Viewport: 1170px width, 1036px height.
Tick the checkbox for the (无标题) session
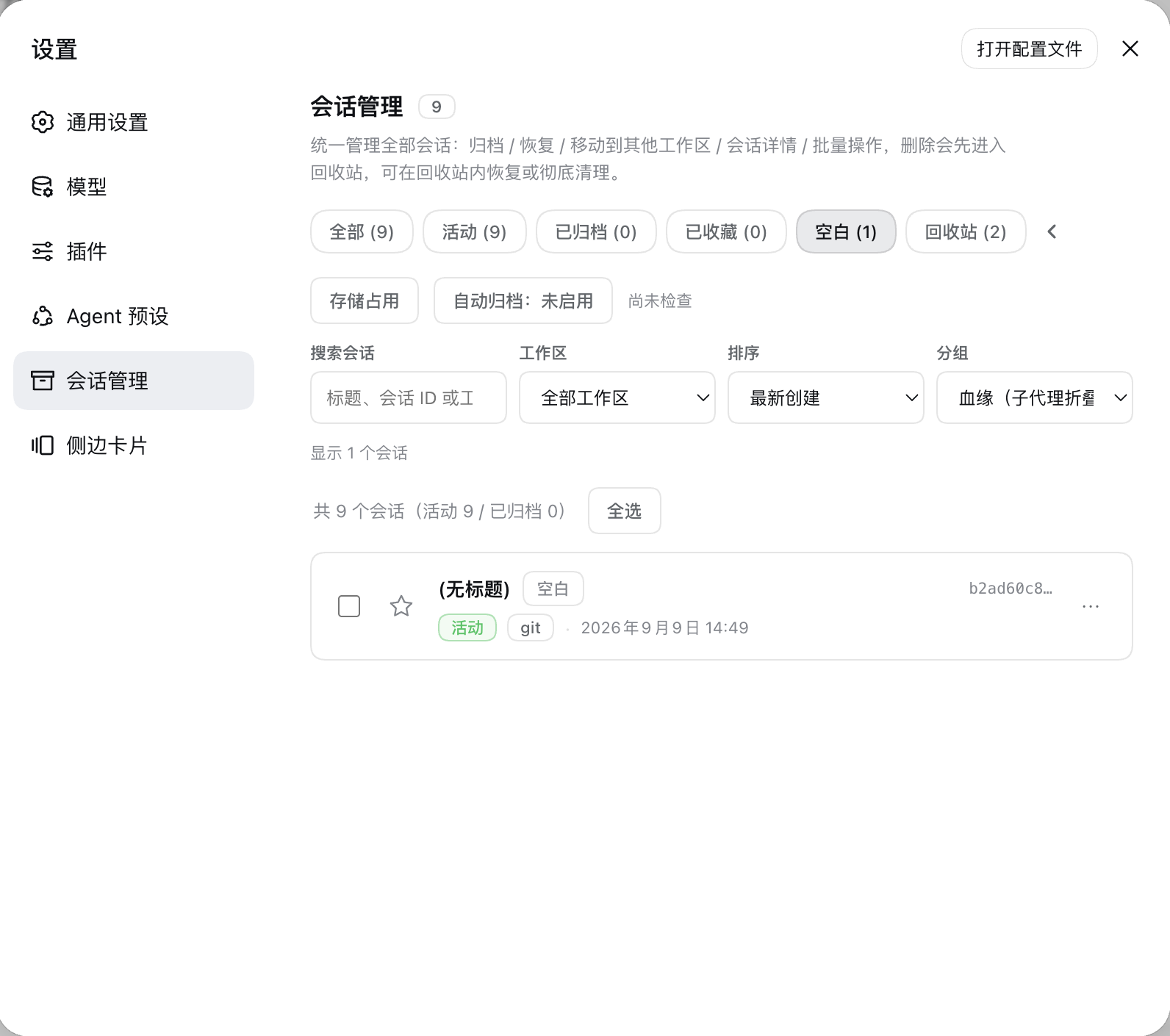[x=349, y=606]
